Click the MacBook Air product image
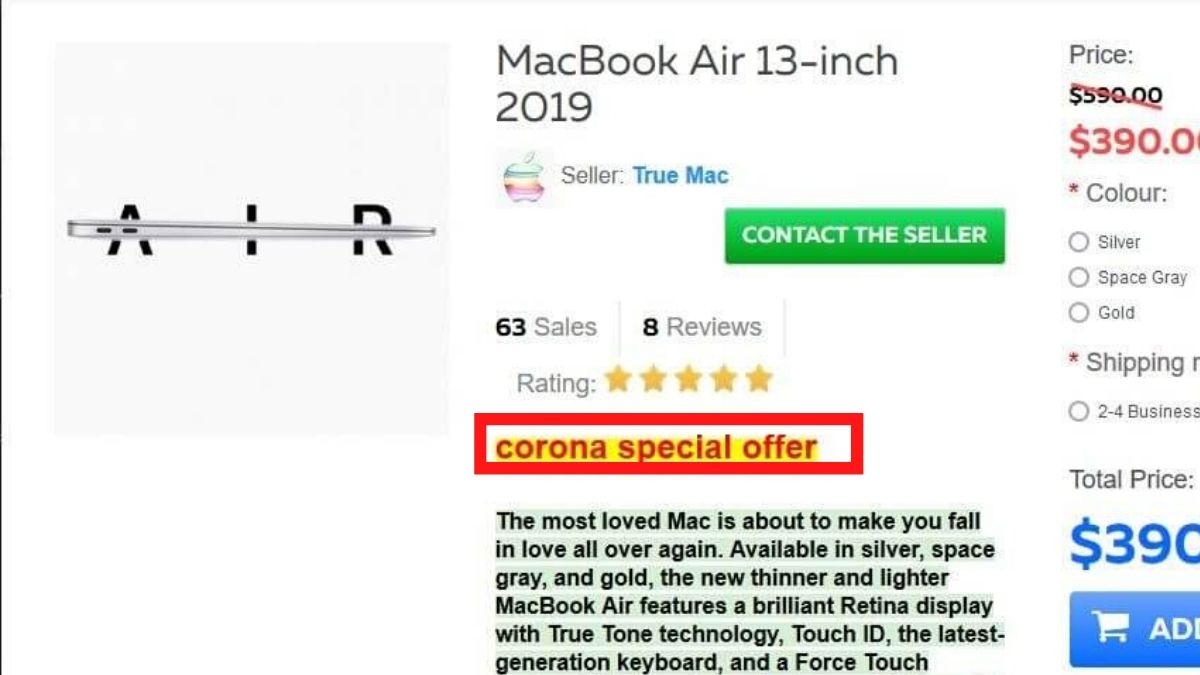Image resolution: width=1200 pixels, height=675 pixels. (250, 230)
